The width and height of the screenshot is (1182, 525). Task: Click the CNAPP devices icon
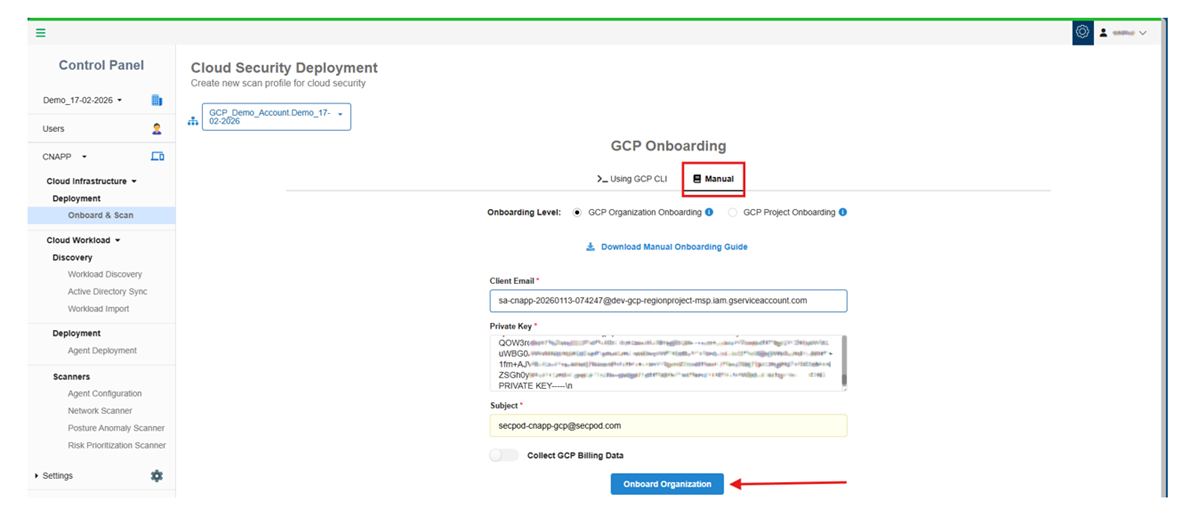(156, 157)
